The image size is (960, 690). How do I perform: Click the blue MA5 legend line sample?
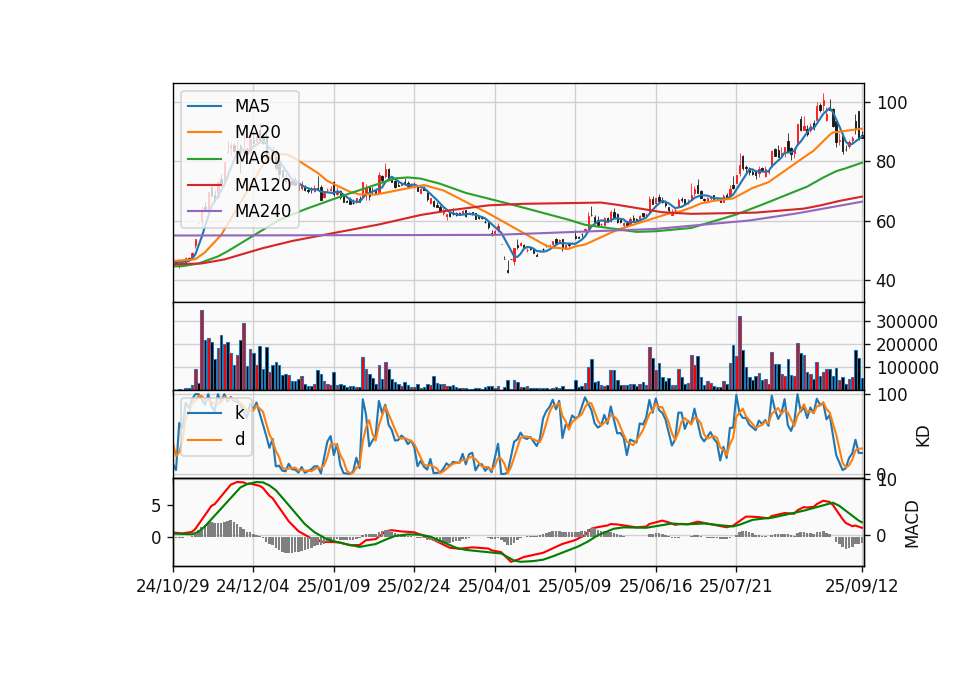pos(204,106)
